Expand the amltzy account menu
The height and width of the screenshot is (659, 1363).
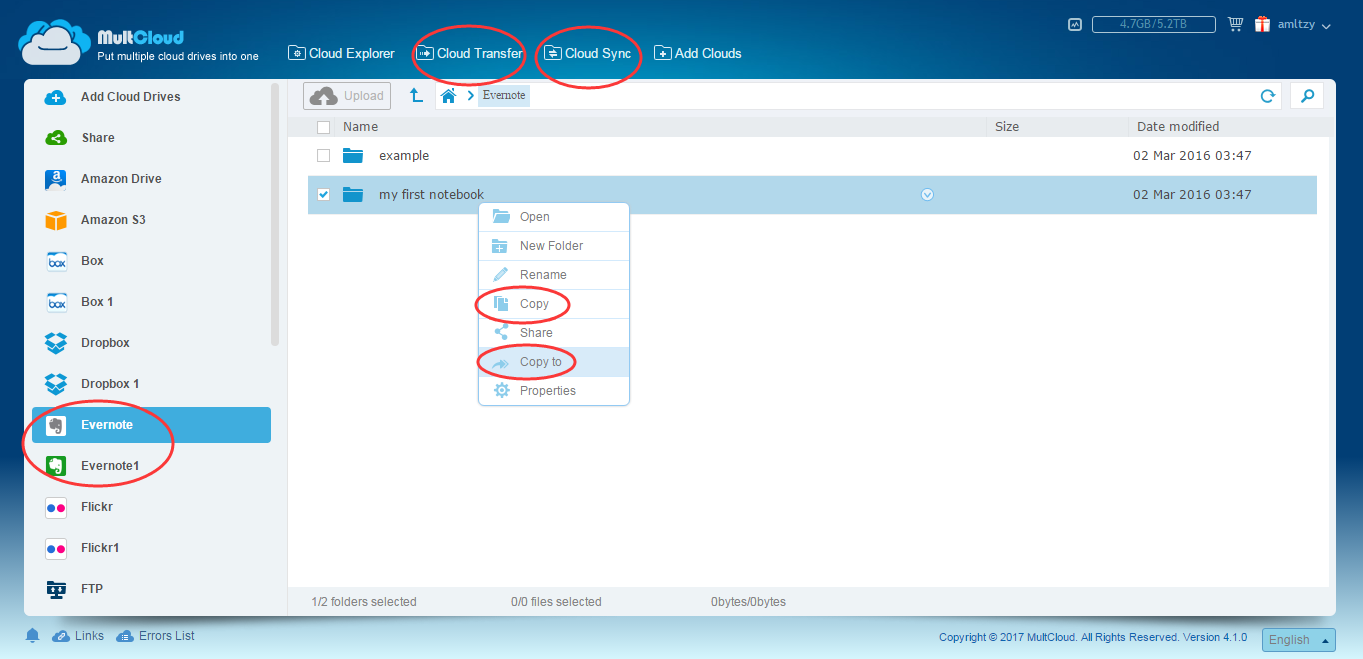coord(1304,25)
